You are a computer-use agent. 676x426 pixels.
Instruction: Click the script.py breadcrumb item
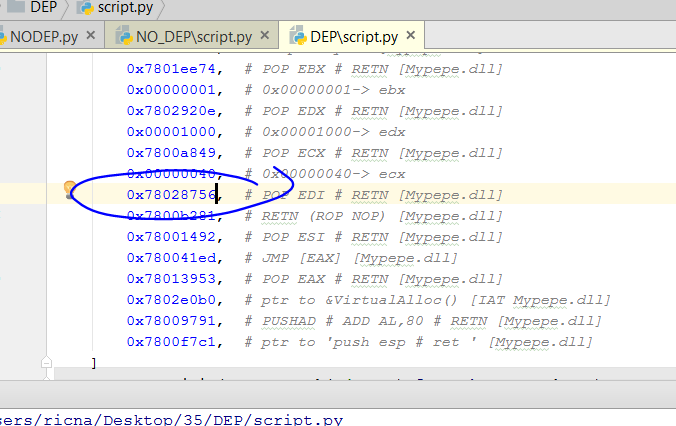pos(124,6)
